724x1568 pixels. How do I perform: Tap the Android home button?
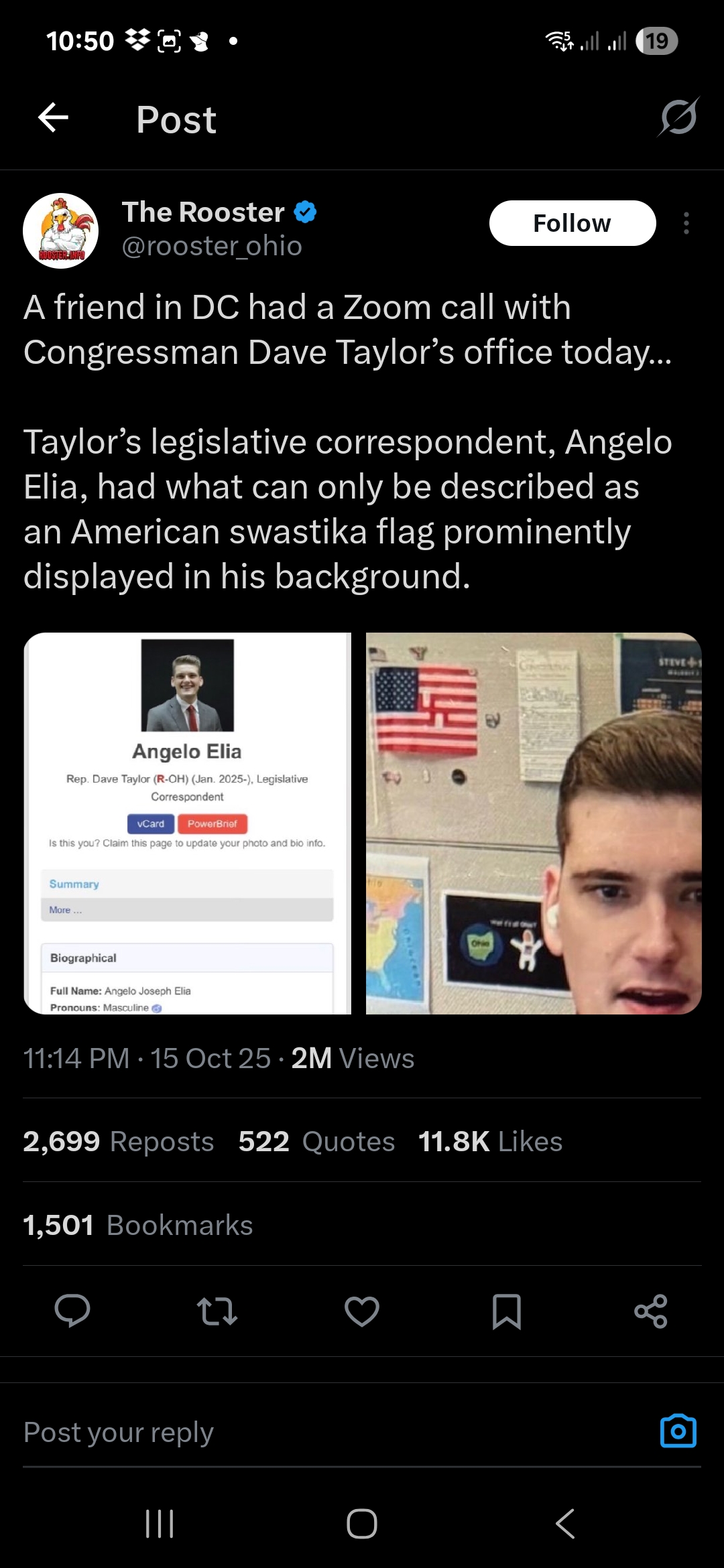(362, 1524)
